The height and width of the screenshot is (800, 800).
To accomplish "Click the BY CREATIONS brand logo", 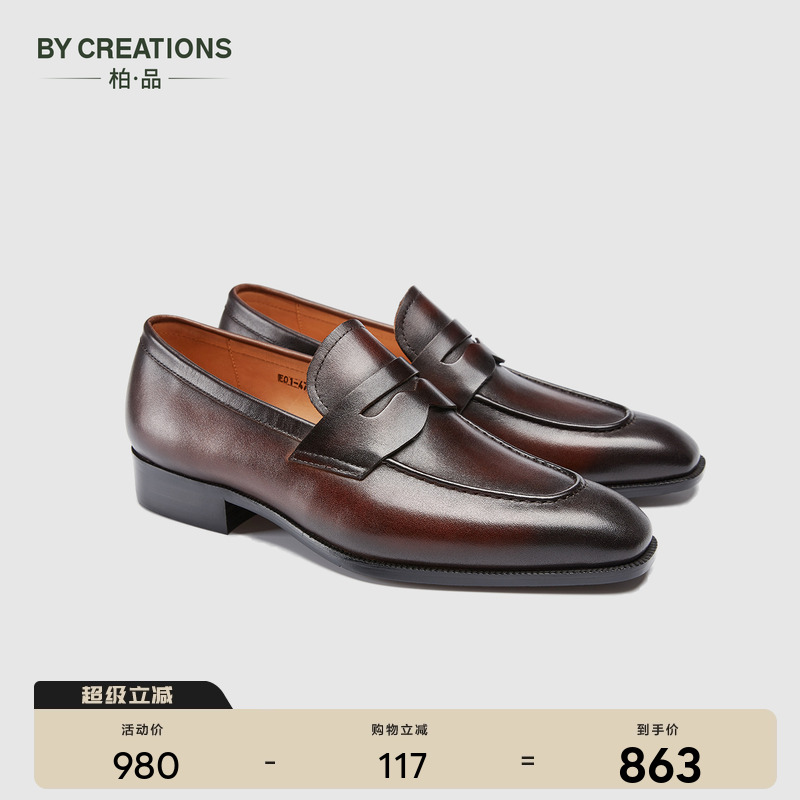I will tap(134, 48).
